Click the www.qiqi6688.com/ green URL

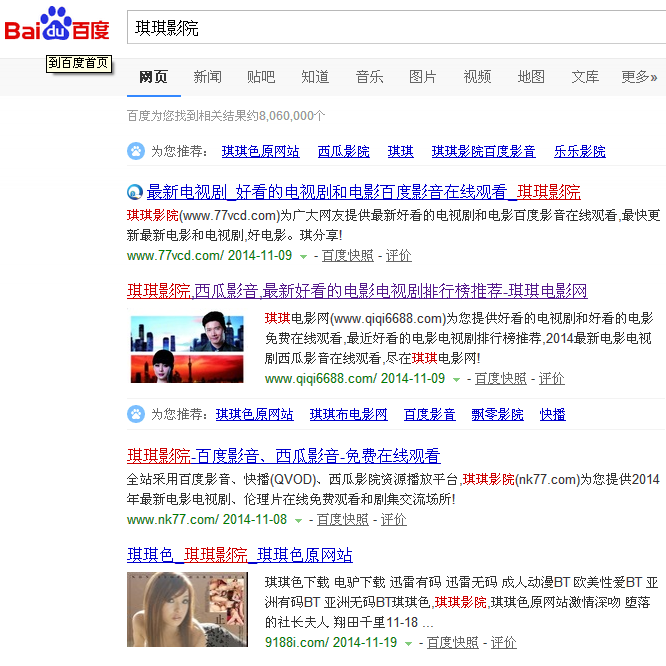(320, 379)
